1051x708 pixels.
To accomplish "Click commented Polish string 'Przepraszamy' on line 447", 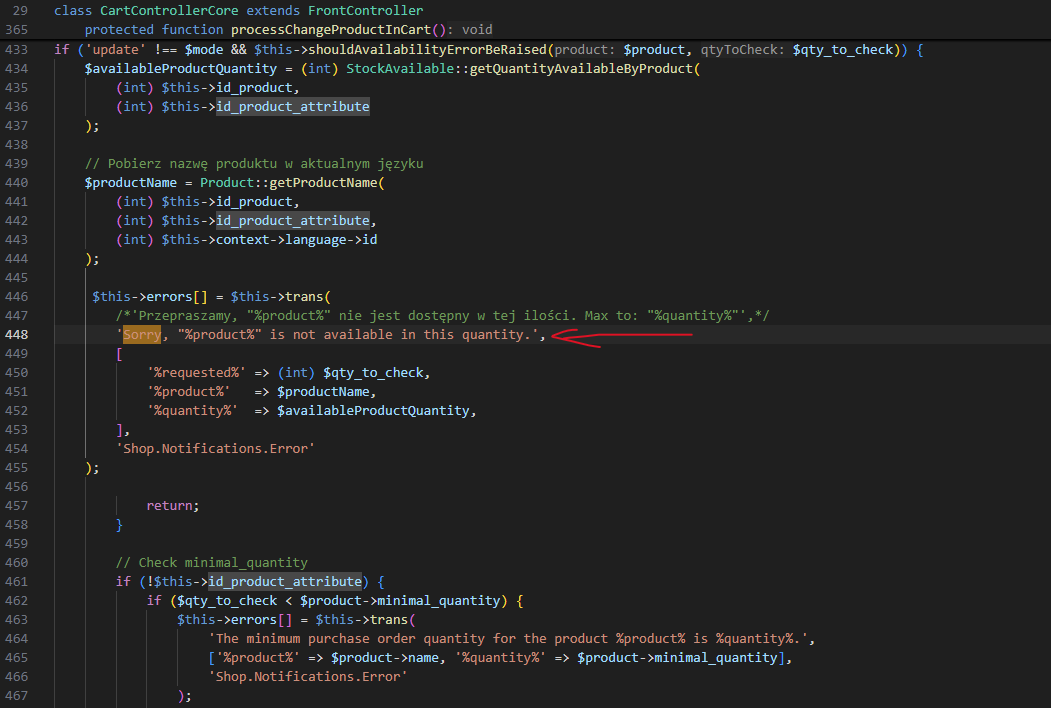I will coord(184,315).
